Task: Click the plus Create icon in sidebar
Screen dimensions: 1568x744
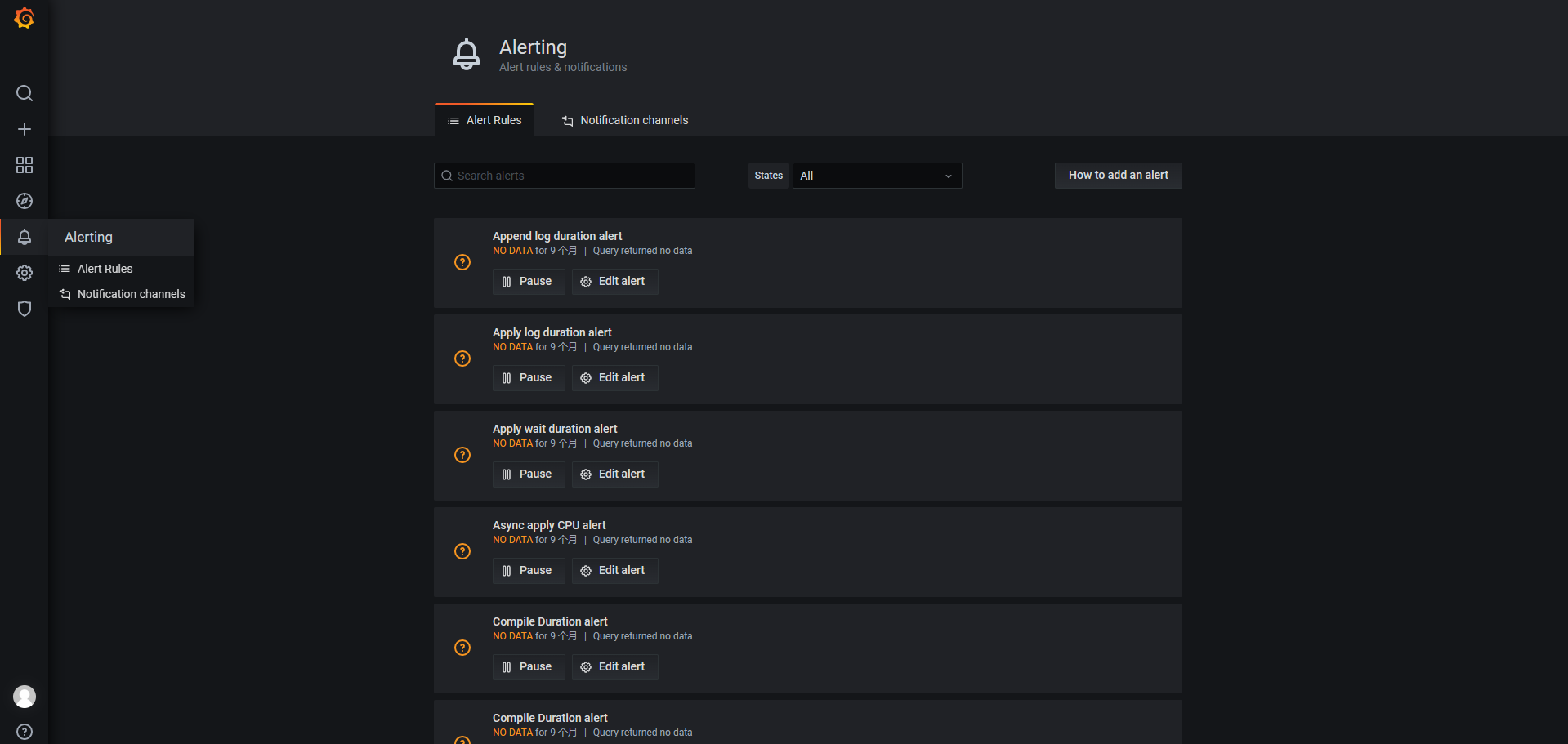Action: coord(25,129)
